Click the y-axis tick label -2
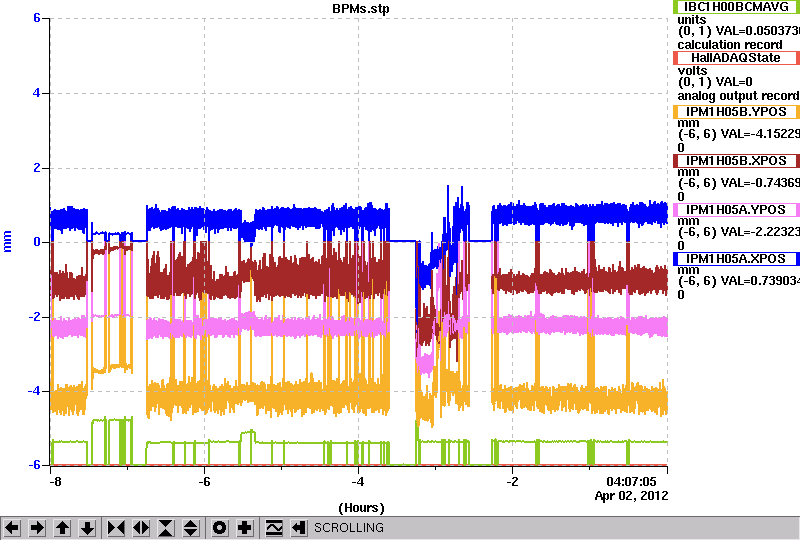Image resolution: width=800 pixels, height=540 pixels. coord(34,316)
